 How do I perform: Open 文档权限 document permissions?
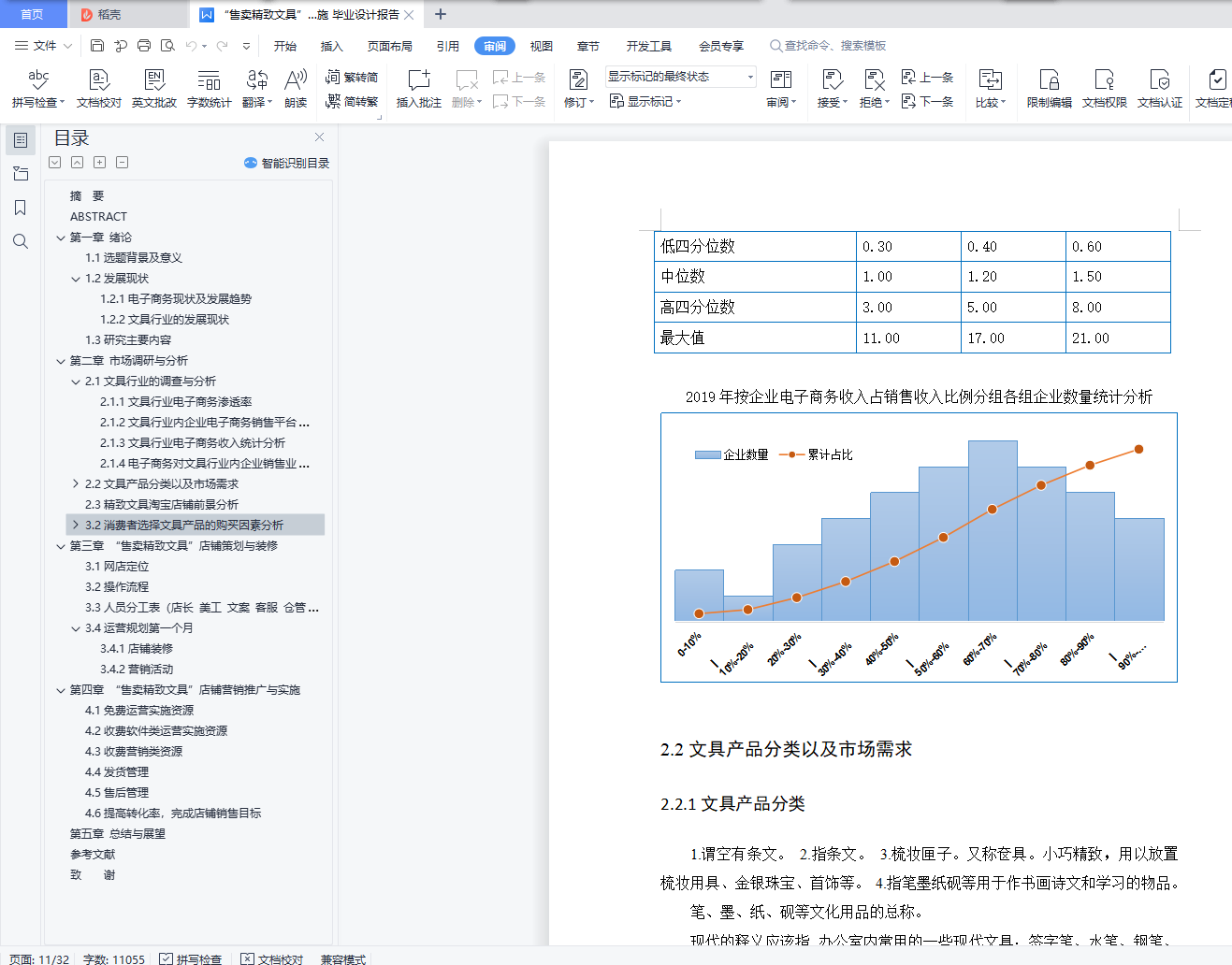pyautogui.click(x=1105, y=89)
